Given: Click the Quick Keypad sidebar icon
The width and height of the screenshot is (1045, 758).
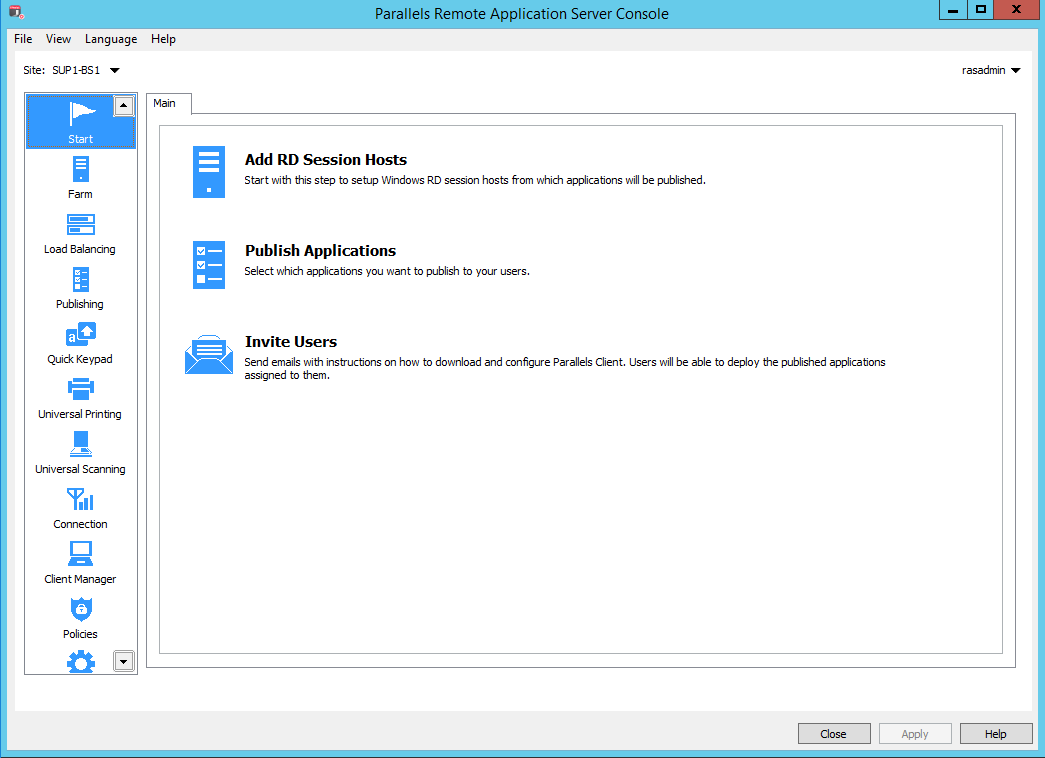Looking at the screenshot, I should (80, 335).
